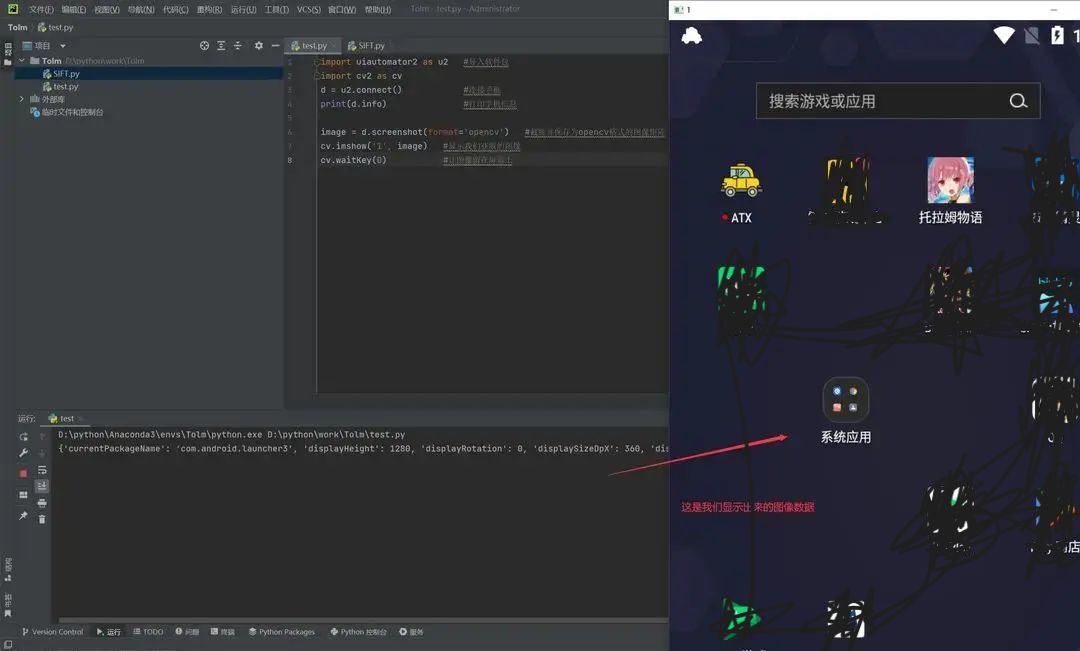Open the 运行(U) menu
1080x651 pixels.
coord(243,10)
